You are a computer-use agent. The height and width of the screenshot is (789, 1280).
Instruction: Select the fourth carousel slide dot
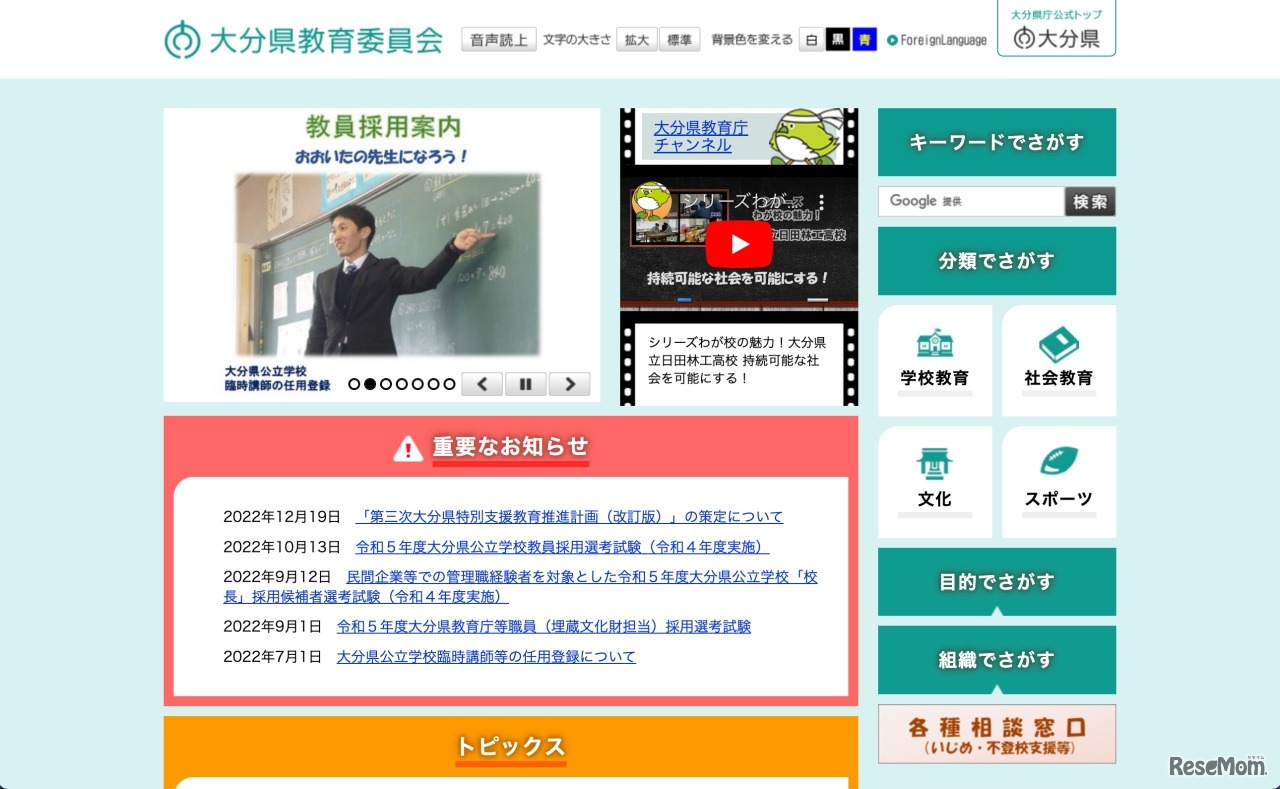click(x=402, y=384)
